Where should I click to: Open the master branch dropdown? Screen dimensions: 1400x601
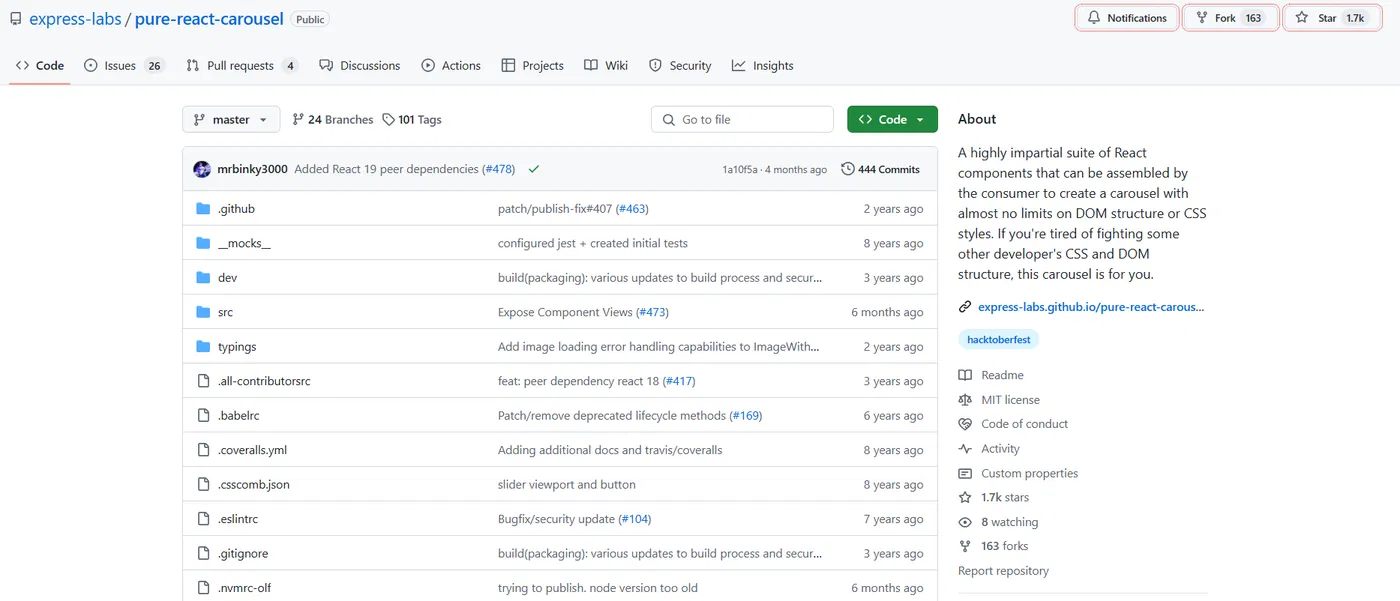(230, 119)
